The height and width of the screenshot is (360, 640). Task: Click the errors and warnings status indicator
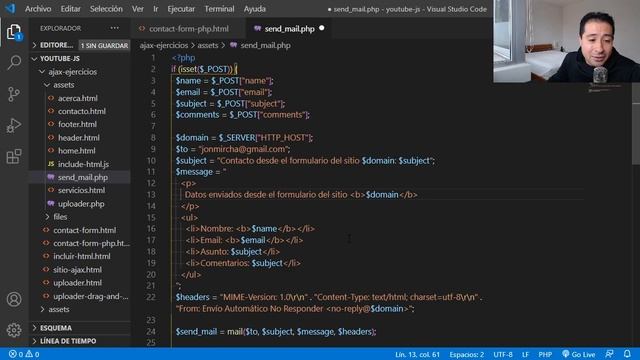tap(24, 354)
